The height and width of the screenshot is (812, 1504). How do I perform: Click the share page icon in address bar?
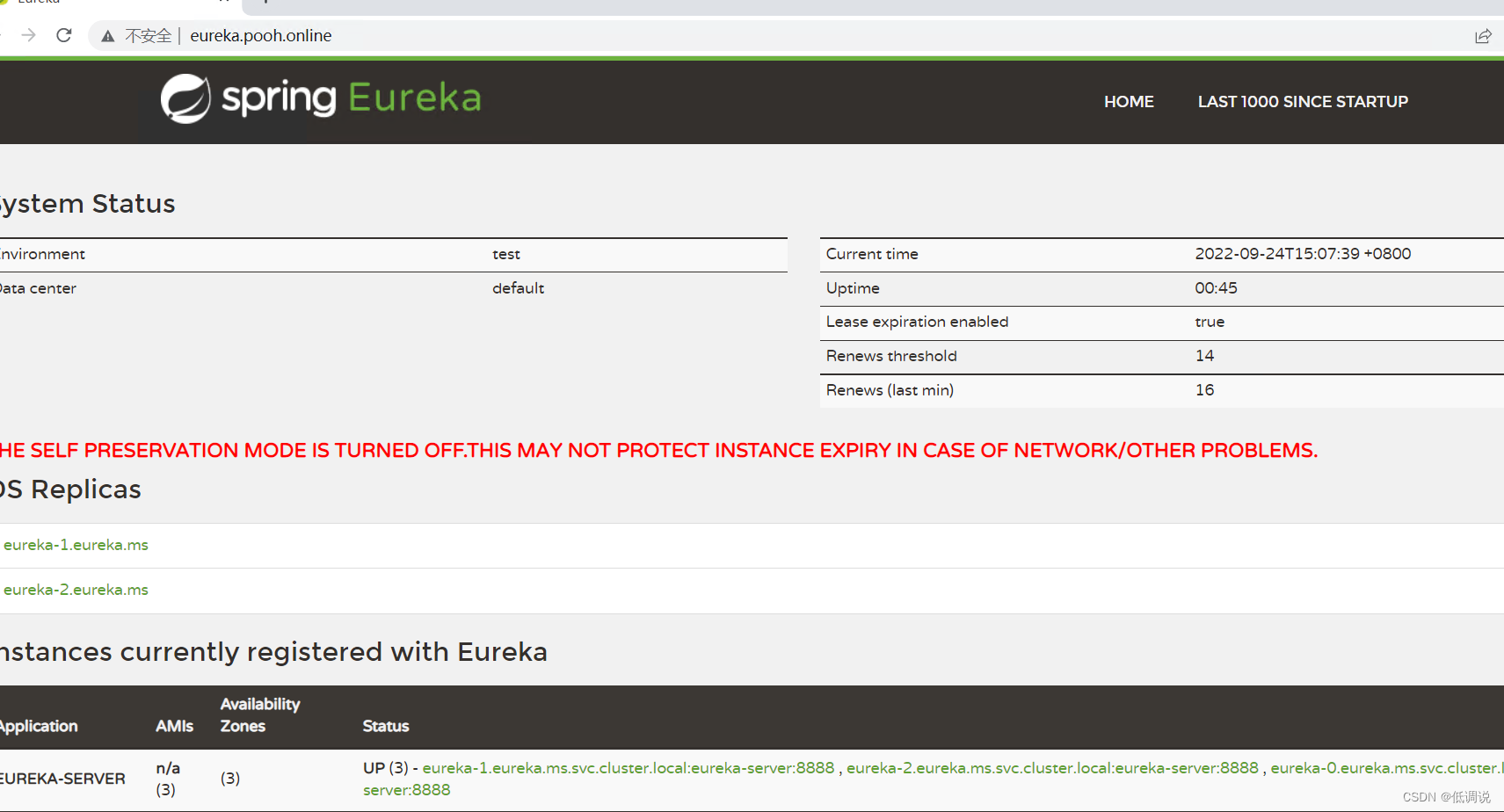1483,36
